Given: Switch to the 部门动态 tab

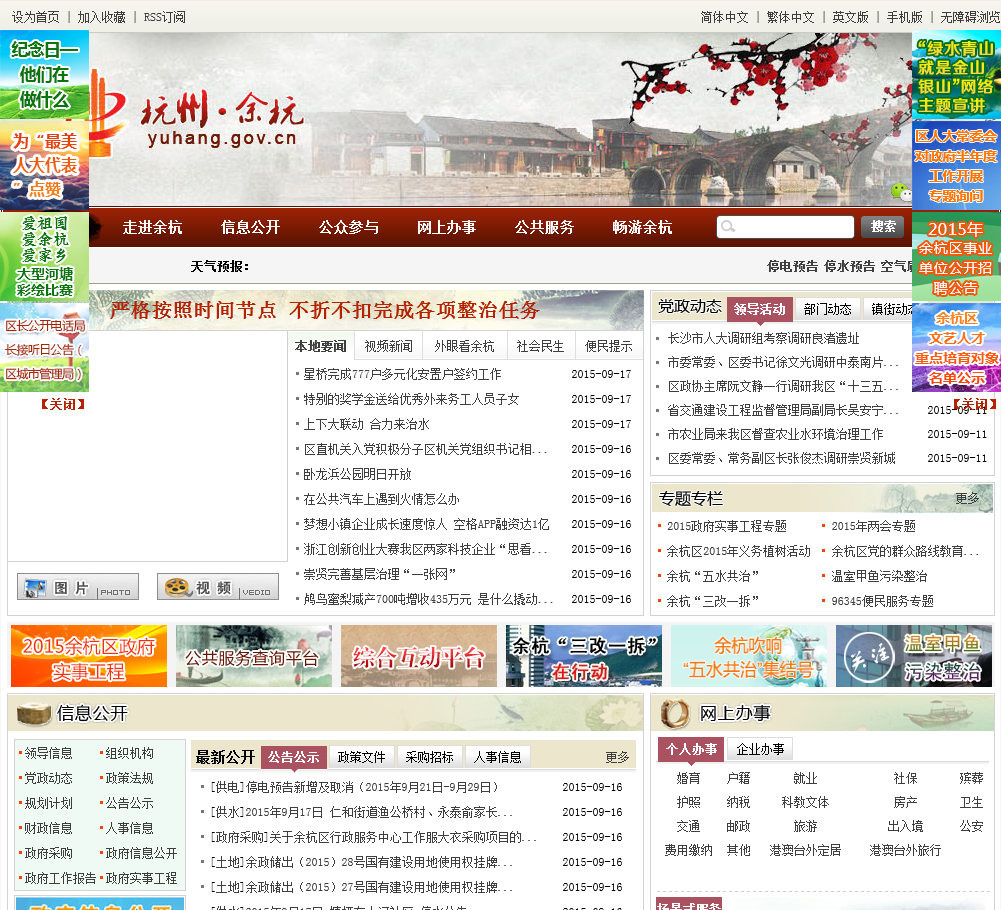Looking at the screenshot, I should coord(827,309).
